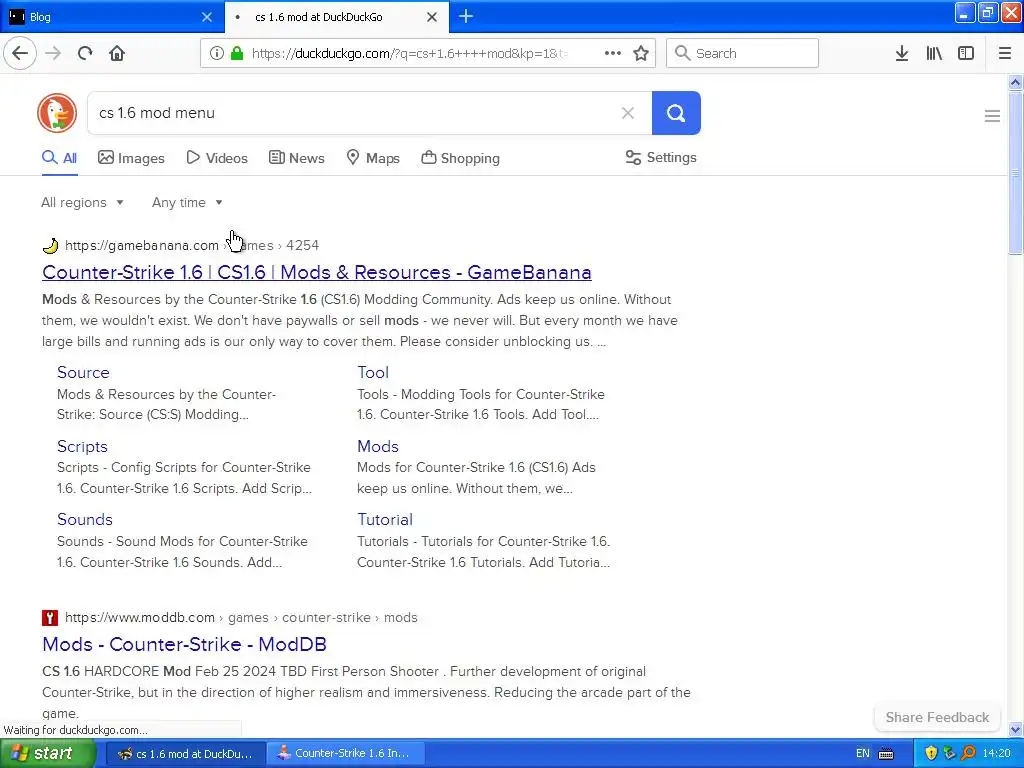Image resolution: width=1024 pixels, height=768 pixels.
Task: Click the www.moddb.com URL text
Action: click(140, 618)
